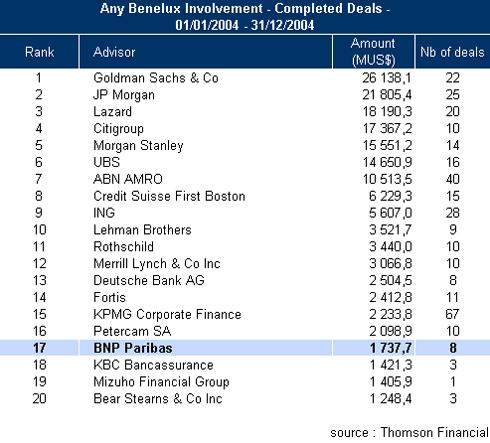
Task: Click Citigroup amount 17 367,2
Action: pos(387,129)
